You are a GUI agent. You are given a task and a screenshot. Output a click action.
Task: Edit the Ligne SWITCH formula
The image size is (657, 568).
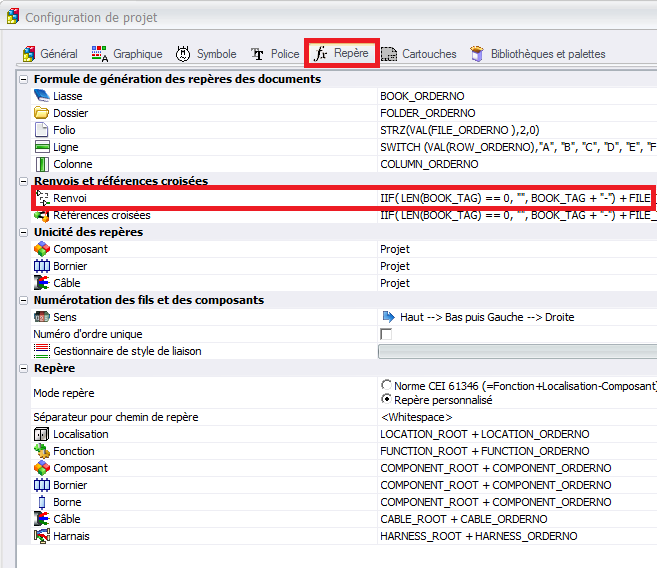tap(518, 147)
